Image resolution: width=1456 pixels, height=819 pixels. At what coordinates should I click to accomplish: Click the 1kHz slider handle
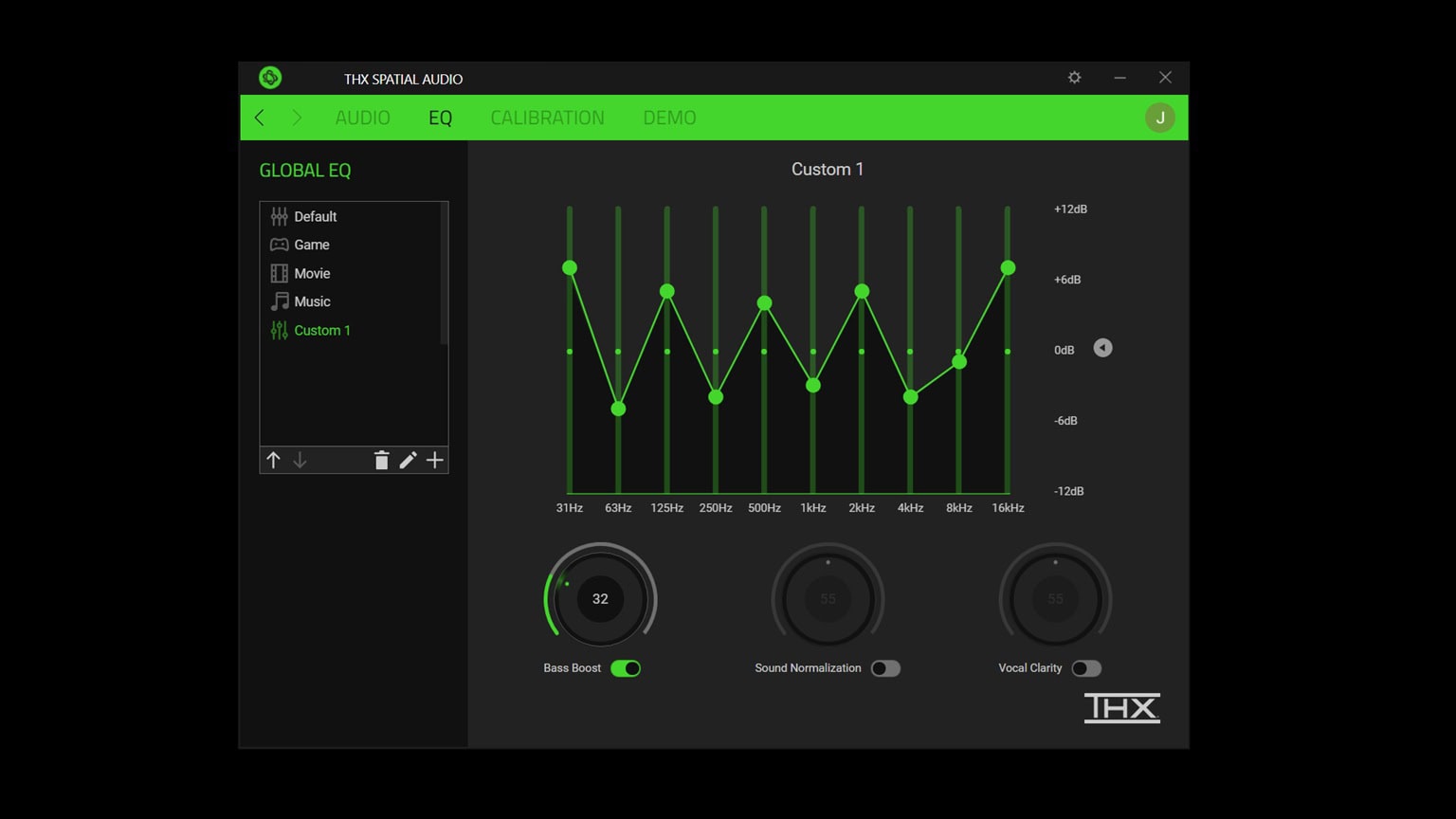tap(813, 385)
